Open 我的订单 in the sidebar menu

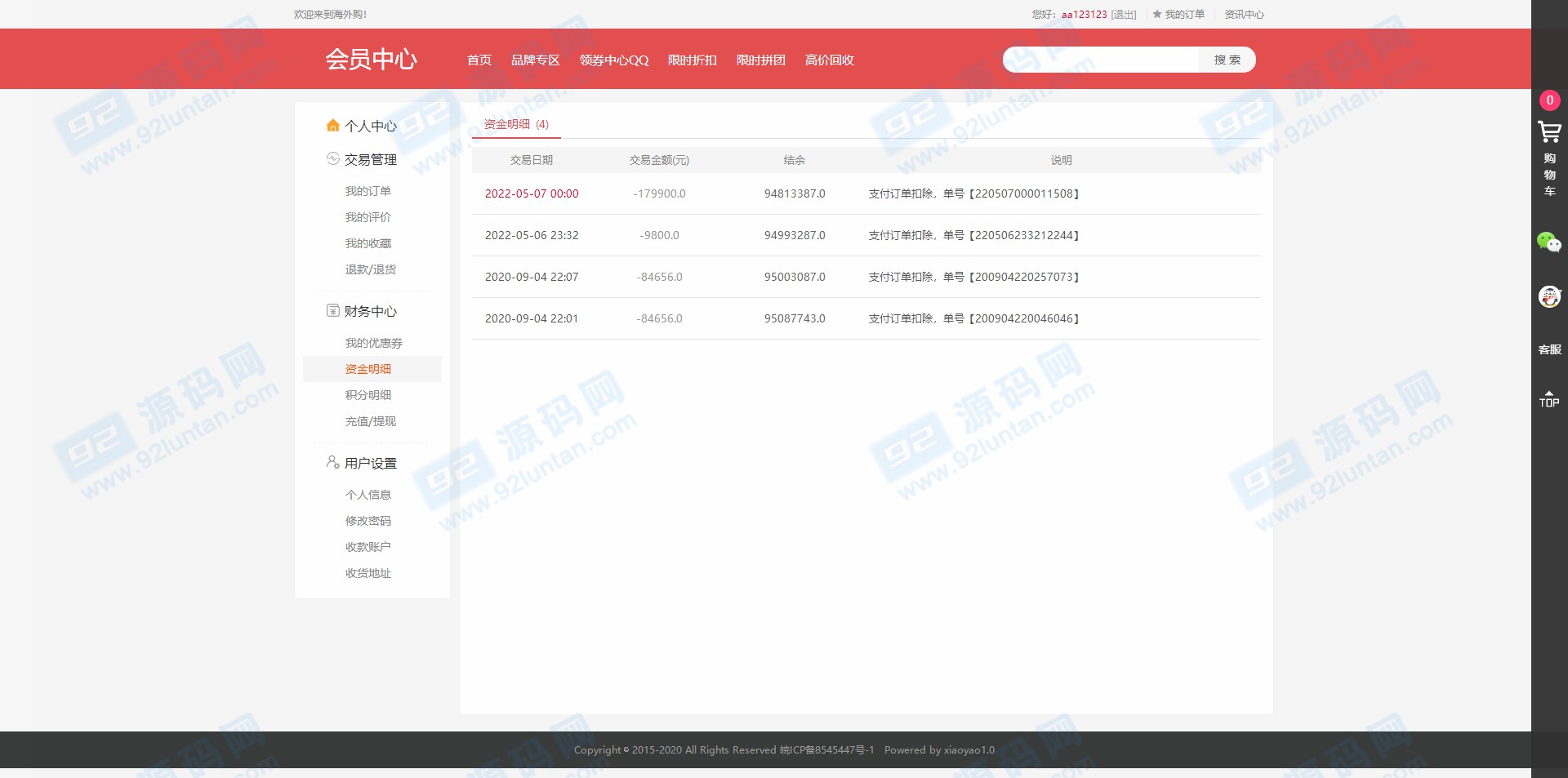pos(368,191)
